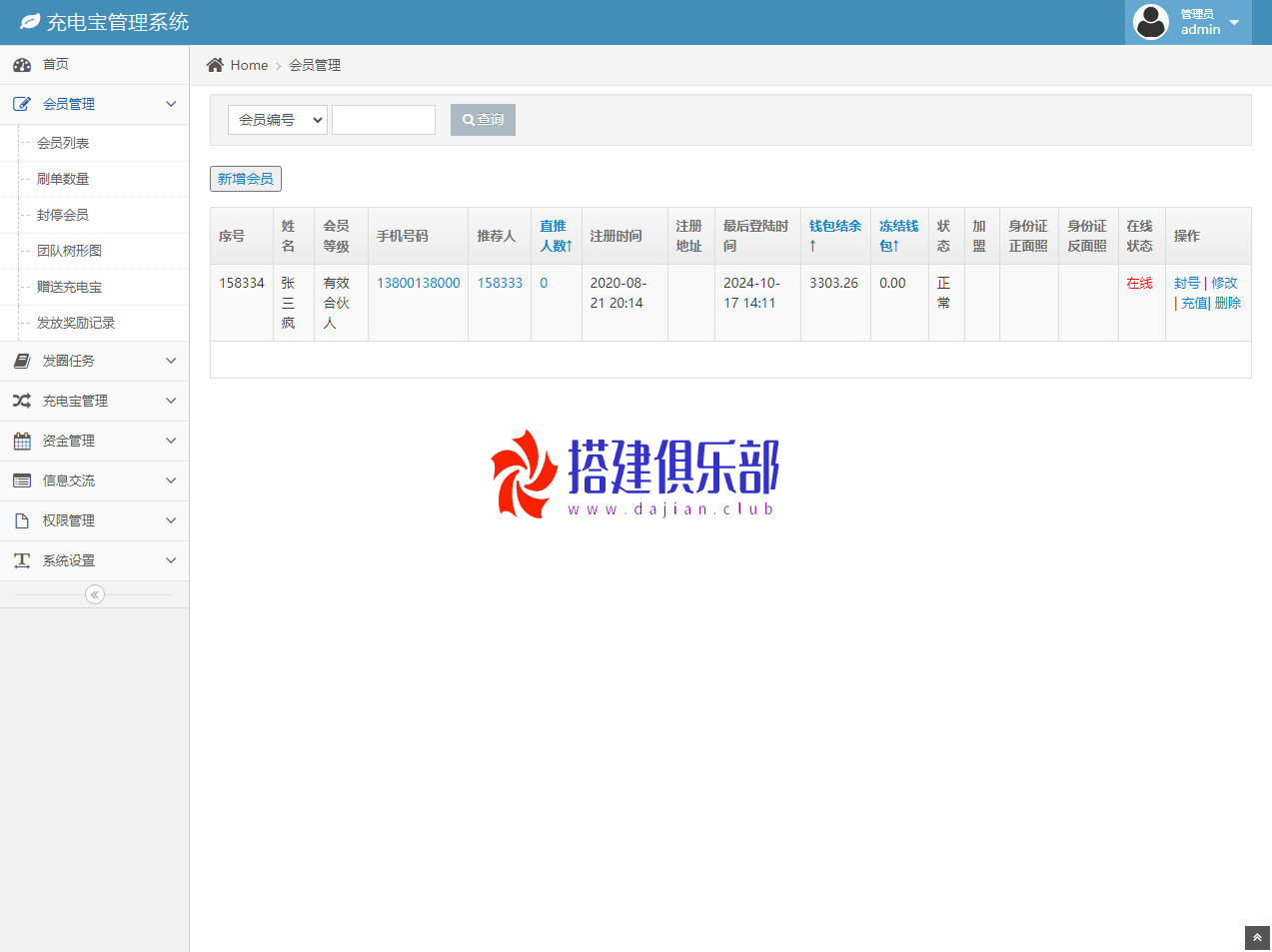The height and width of the screenshot is (952, 1272).
Task: Open the admin avatar icon
Action: click(x=1151, y=22)
